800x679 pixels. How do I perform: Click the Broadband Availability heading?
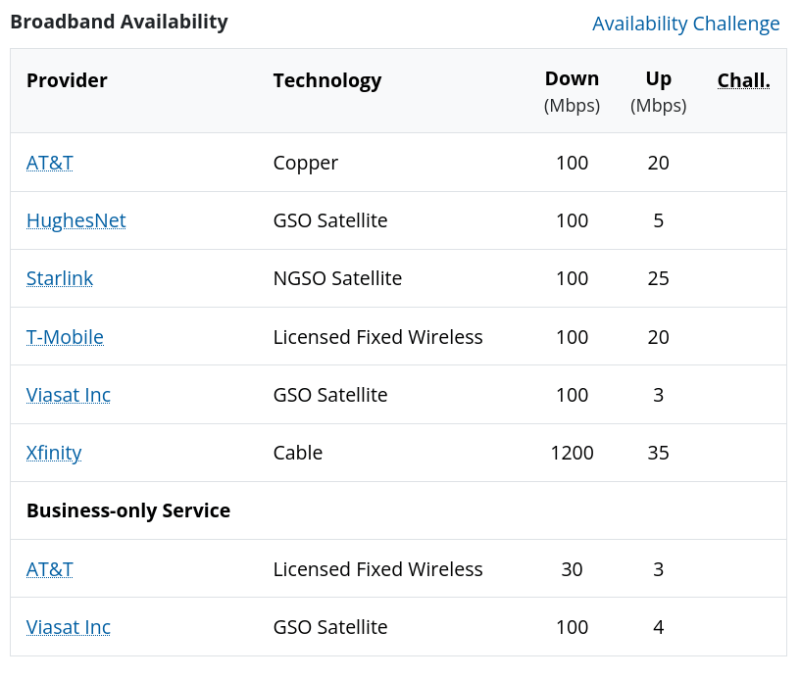(x=118, y=21)
